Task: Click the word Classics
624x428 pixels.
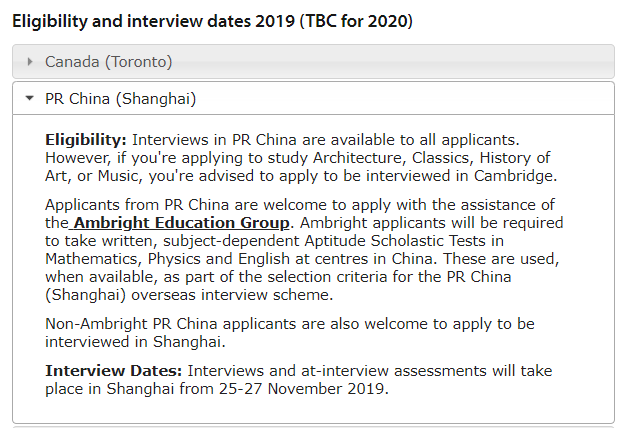Action: (x=442, y=158)
